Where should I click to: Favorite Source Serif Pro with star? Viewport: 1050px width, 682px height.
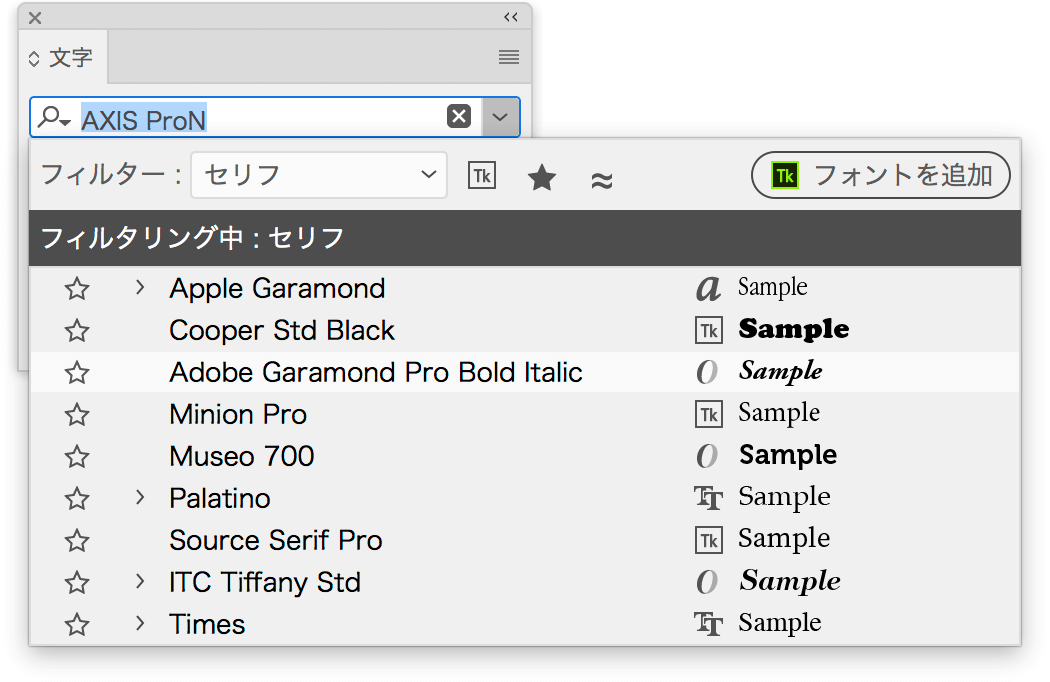tap(77, 541)
